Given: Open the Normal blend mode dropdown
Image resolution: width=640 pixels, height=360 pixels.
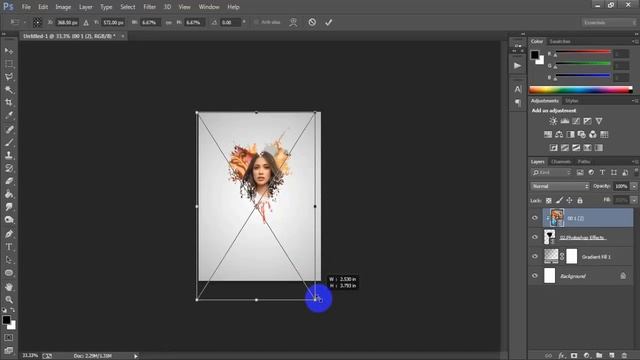Looking at the screenshot, I should (x=560, y=186).
